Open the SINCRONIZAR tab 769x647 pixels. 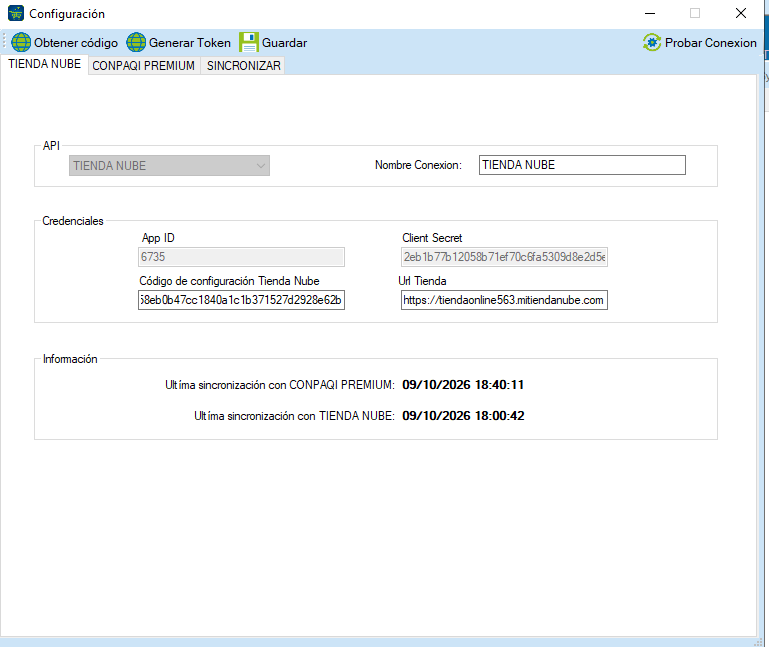(244, 66)
